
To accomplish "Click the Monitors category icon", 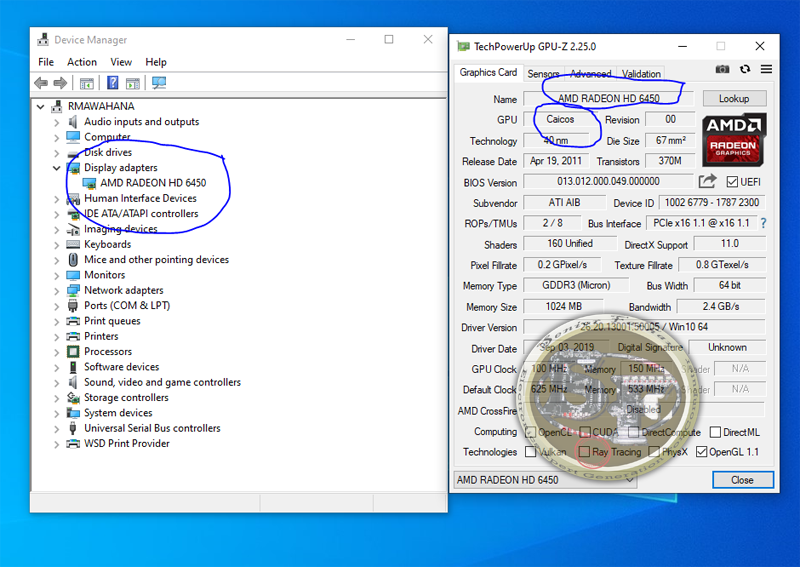I will [x=73, y=275].
